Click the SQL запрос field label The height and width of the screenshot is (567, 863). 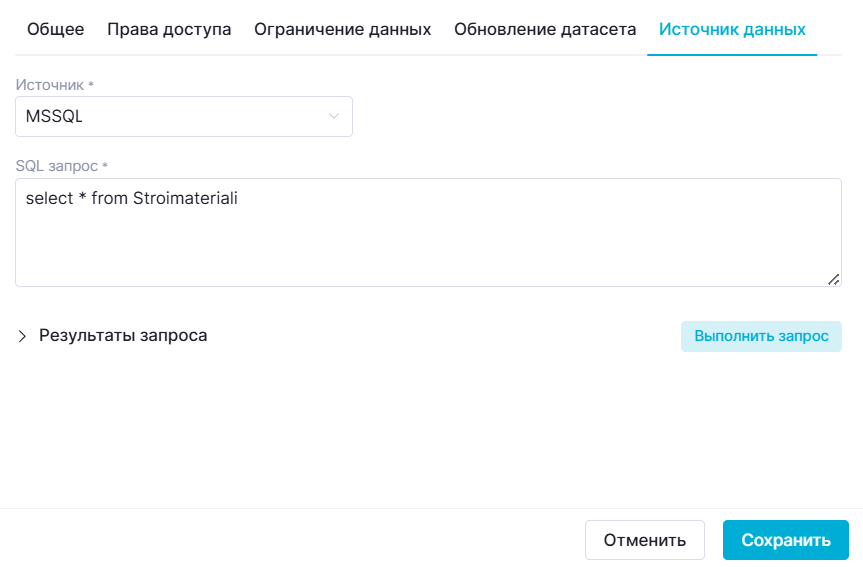click(x=57, y=165)
